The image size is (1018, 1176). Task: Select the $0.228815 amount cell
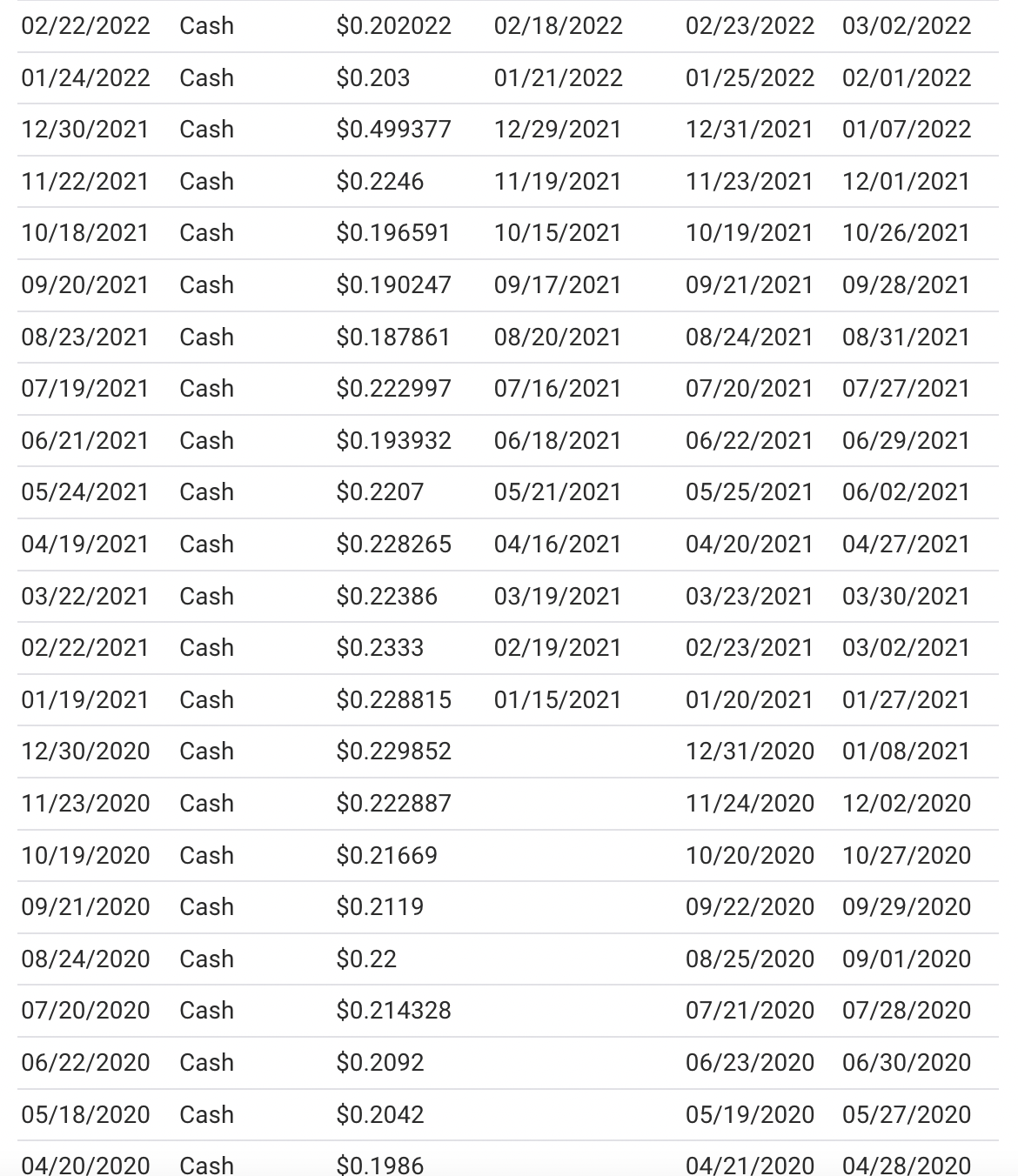coord(393,699)
